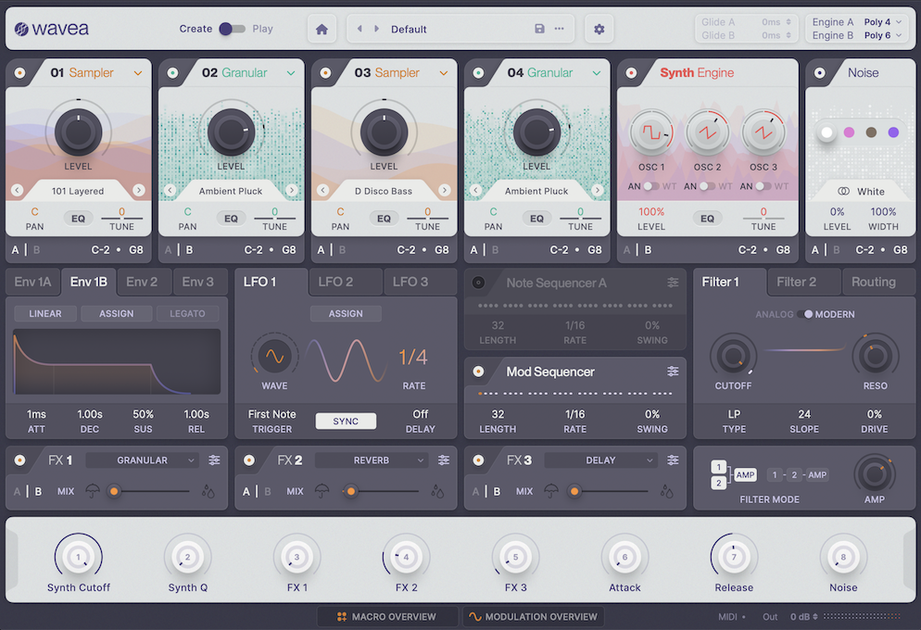The width and height of the screenshot is (921, 630).
Task: Select the OSC 1 square waveform icon
Action: (650, 132)
